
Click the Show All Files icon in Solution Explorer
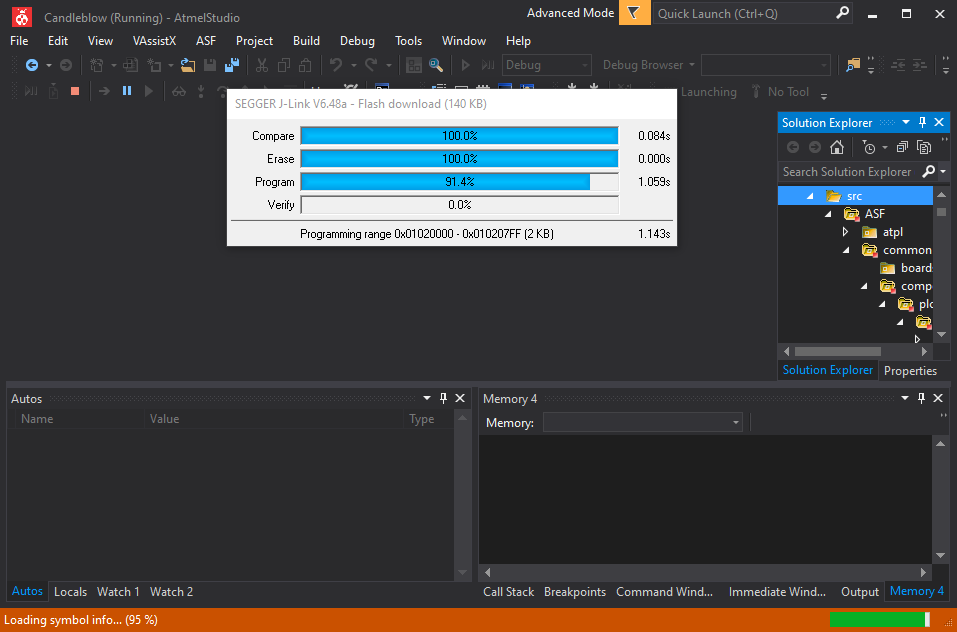tap(924, 147)
